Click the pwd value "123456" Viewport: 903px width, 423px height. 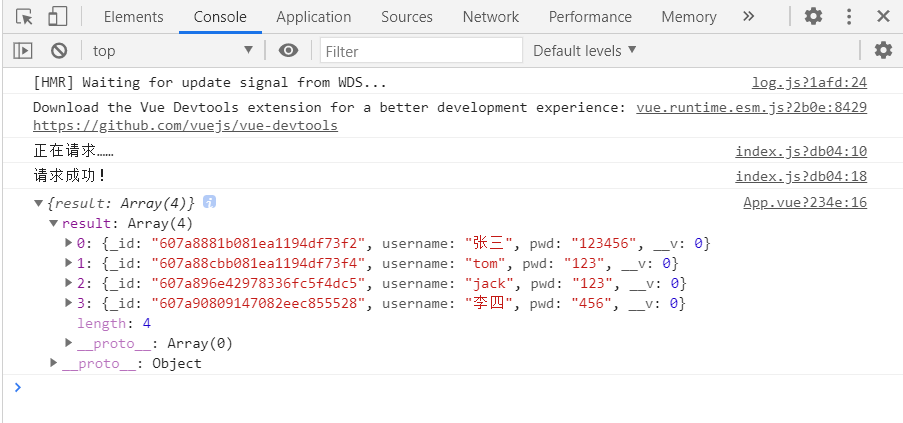(x=604, y=244)
